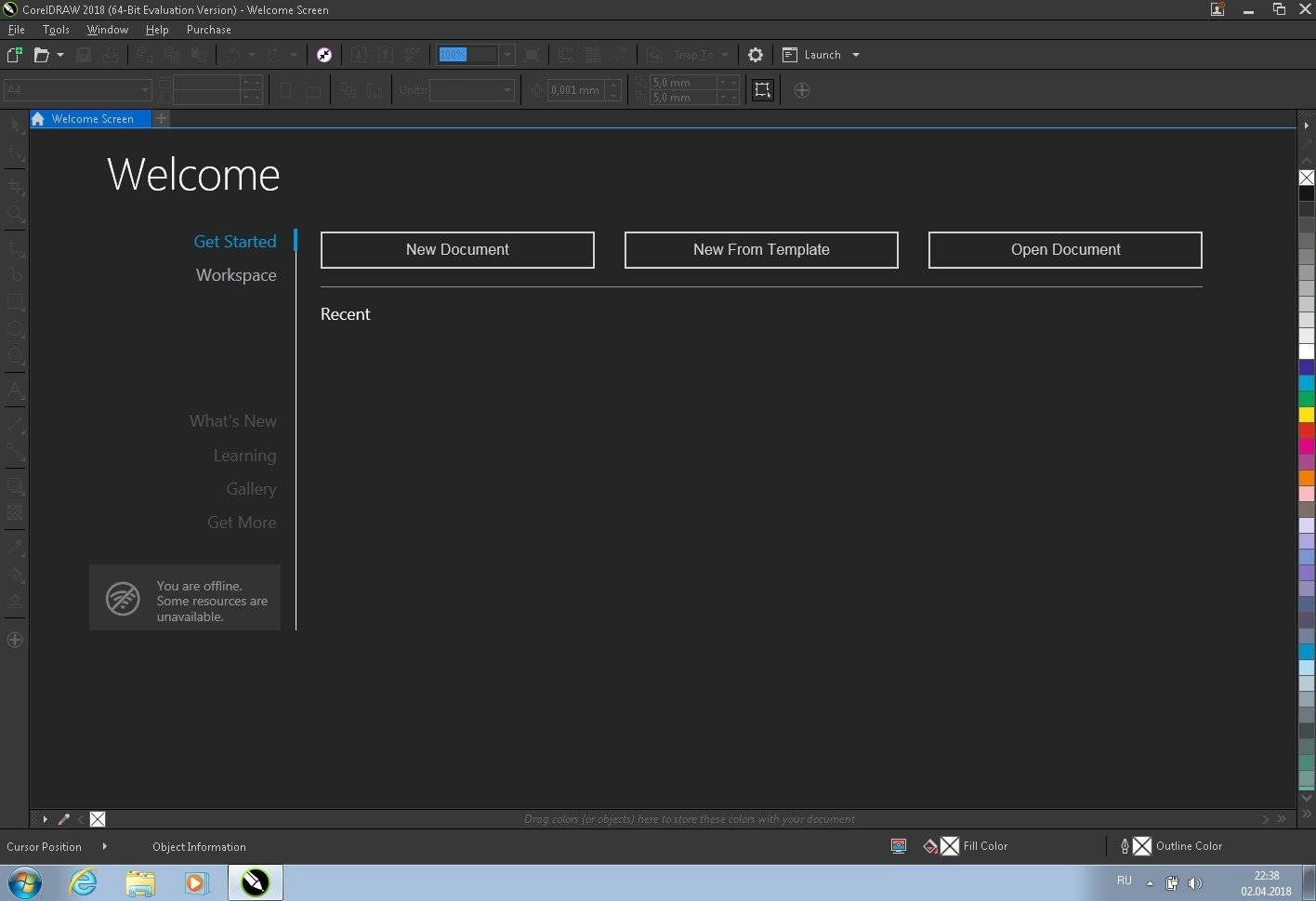Click the New document icon in the toolbar
The height and width of the screenshot is (901, 1316).
point(14,55)
